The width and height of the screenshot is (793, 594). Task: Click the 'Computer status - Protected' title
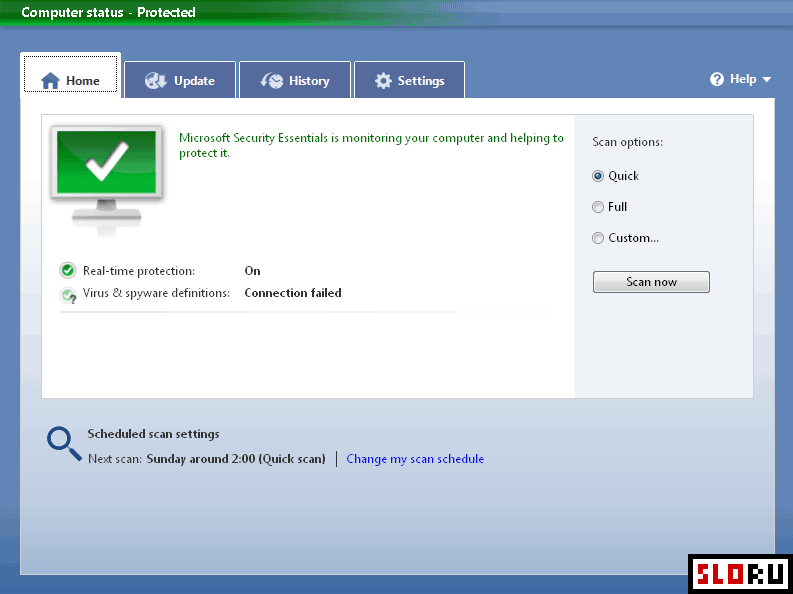(x=108, y=12)
